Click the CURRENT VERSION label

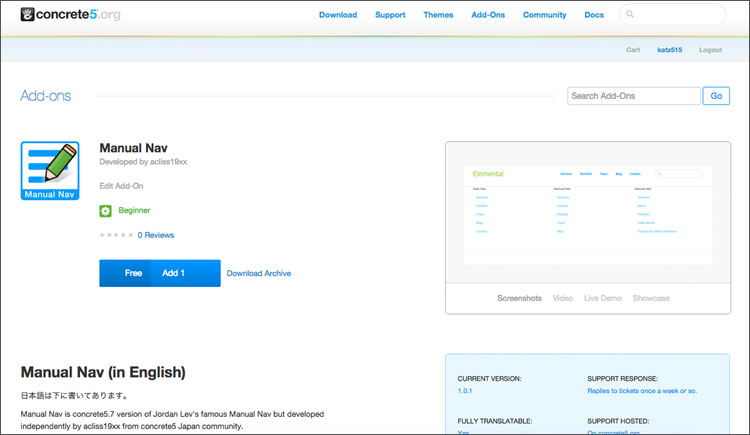click(x=489, y=379)
